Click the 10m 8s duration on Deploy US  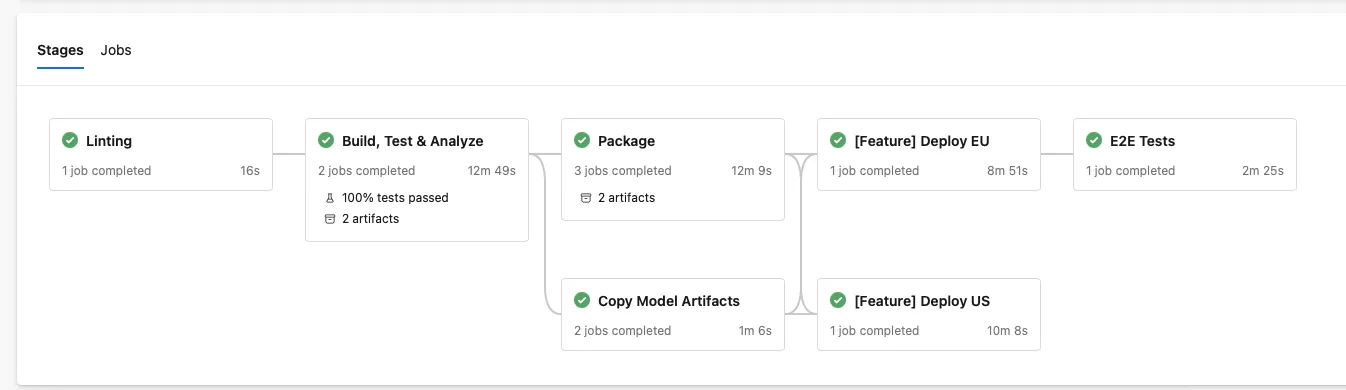[1007, 331]
